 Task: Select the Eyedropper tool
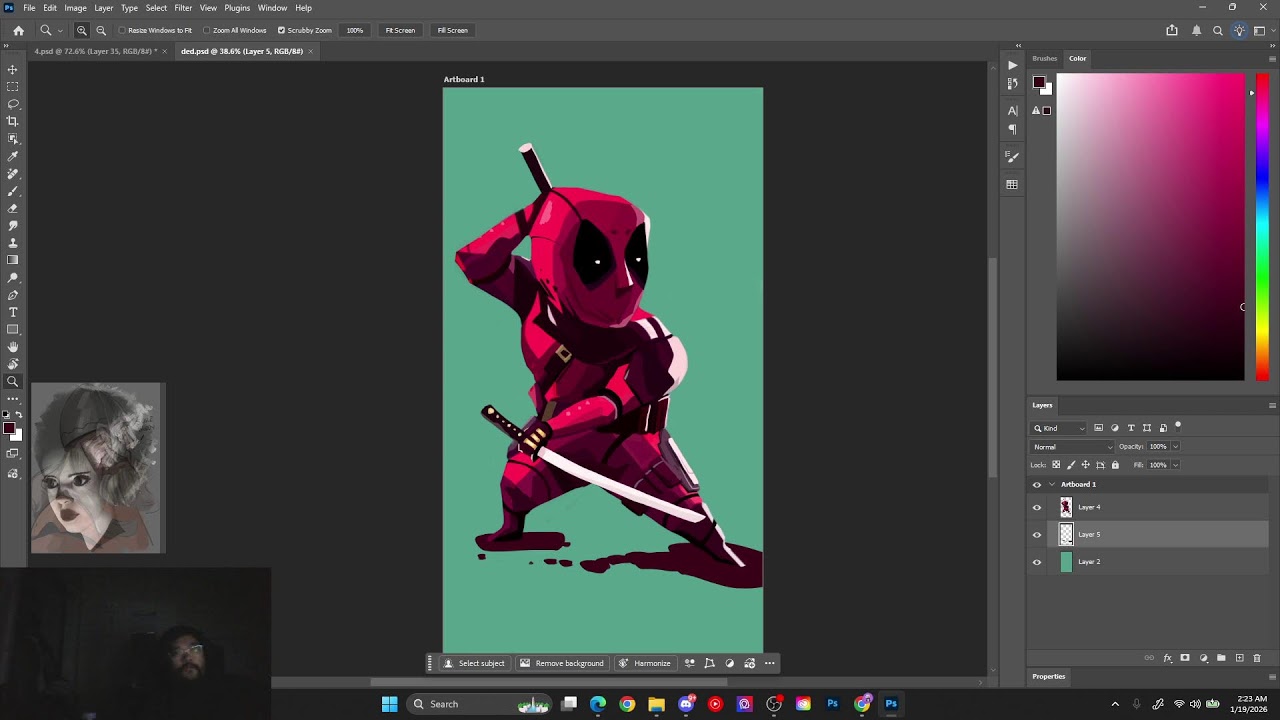tap(13, 156)
